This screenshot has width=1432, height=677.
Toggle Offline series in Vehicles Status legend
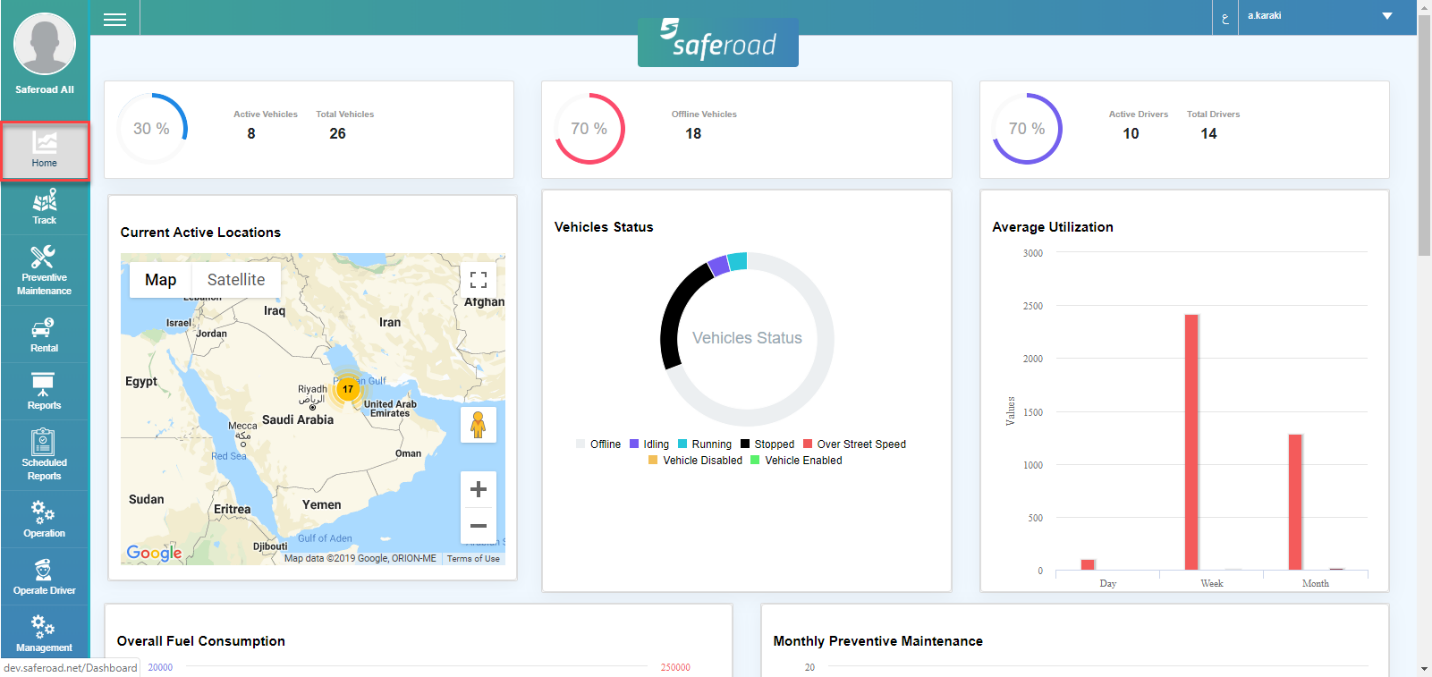click(599, 444)
